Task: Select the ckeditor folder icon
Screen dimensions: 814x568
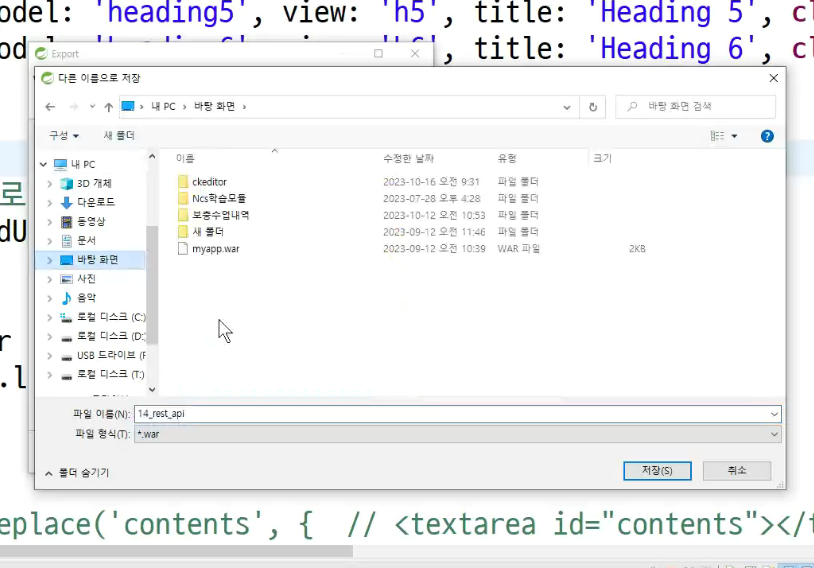Action: 183,182
